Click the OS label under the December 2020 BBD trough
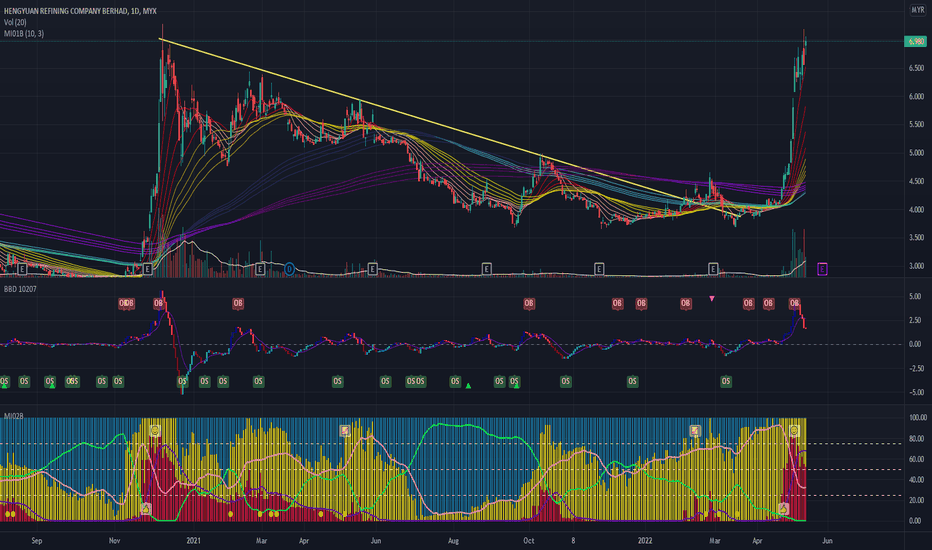This screenshot has height=550, width=932. [x=182, y=381]
